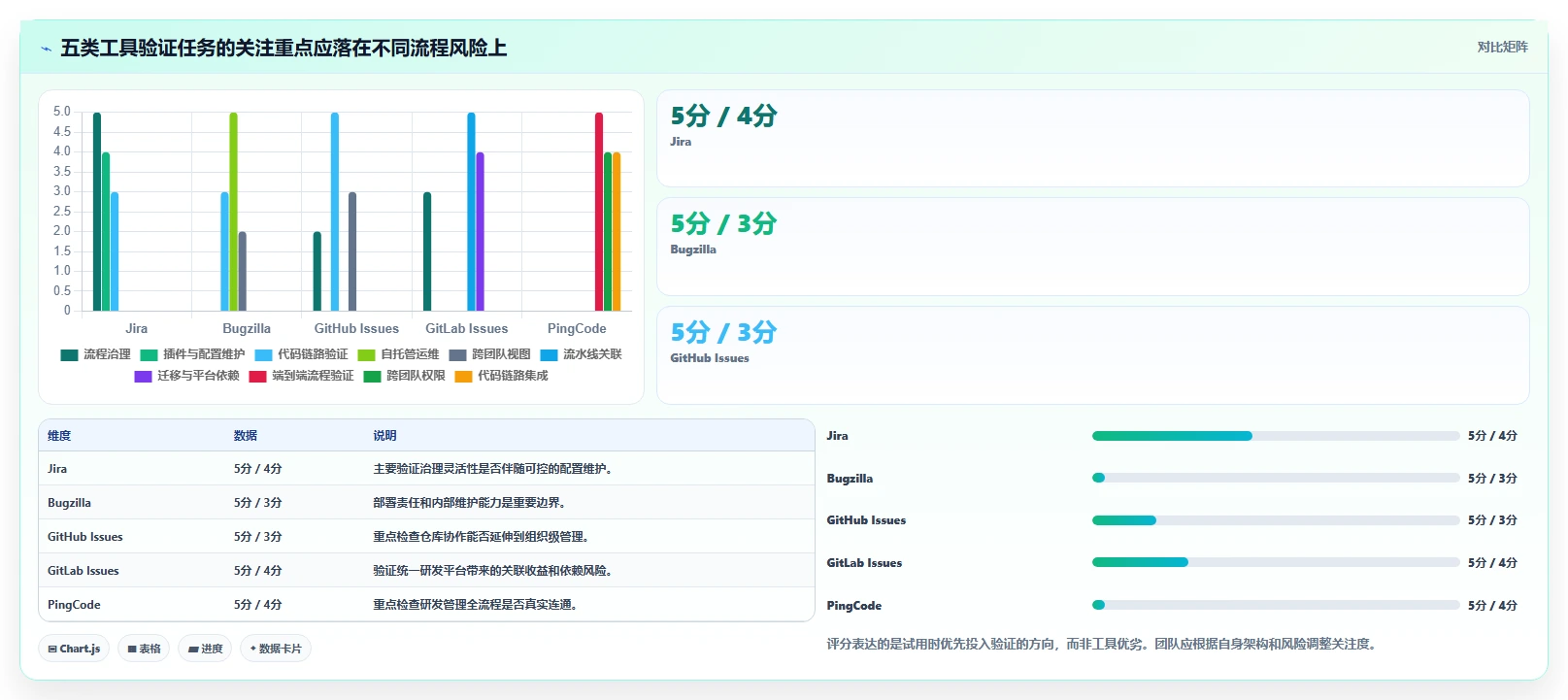1568x700 pixels.
Task: Click the 维度 column header
Action: [59, 436]
